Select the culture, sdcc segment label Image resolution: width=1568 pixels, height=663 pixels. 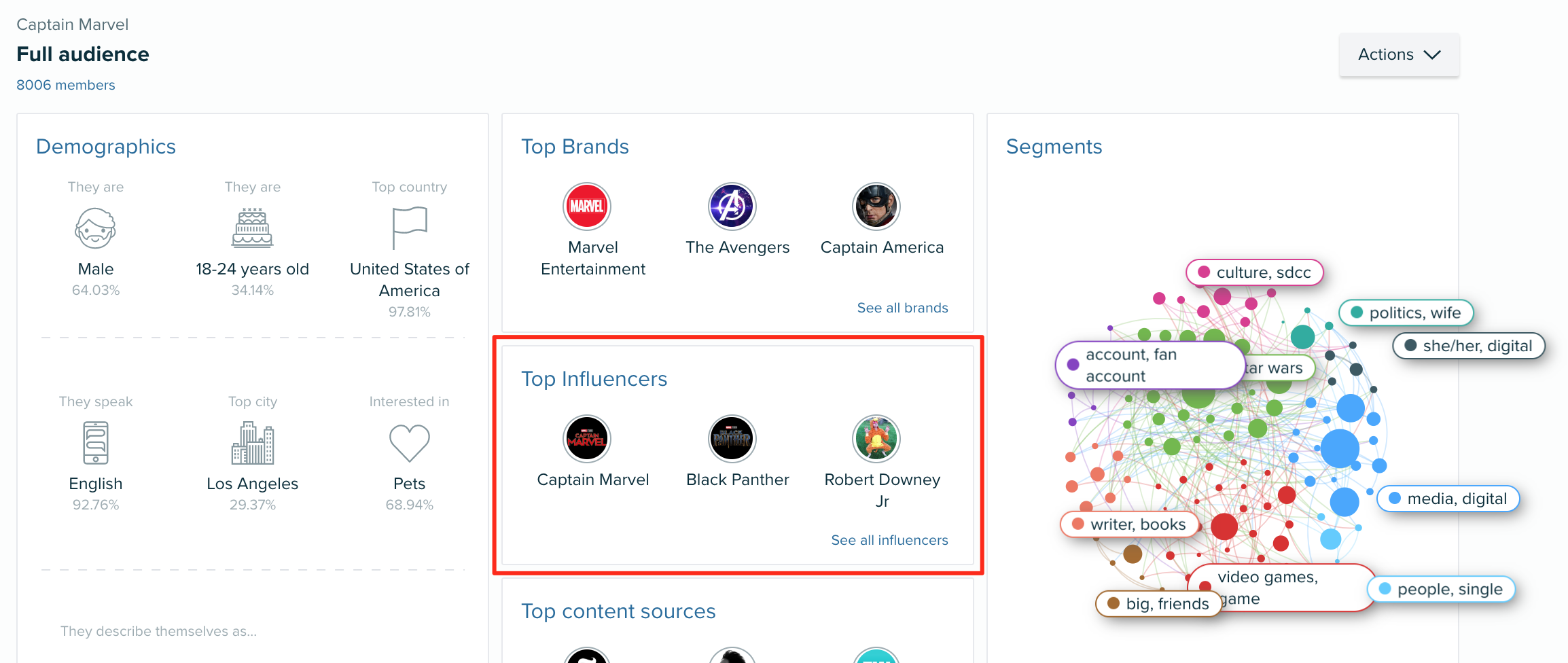pyautogui.click(x=1255, y=272)
